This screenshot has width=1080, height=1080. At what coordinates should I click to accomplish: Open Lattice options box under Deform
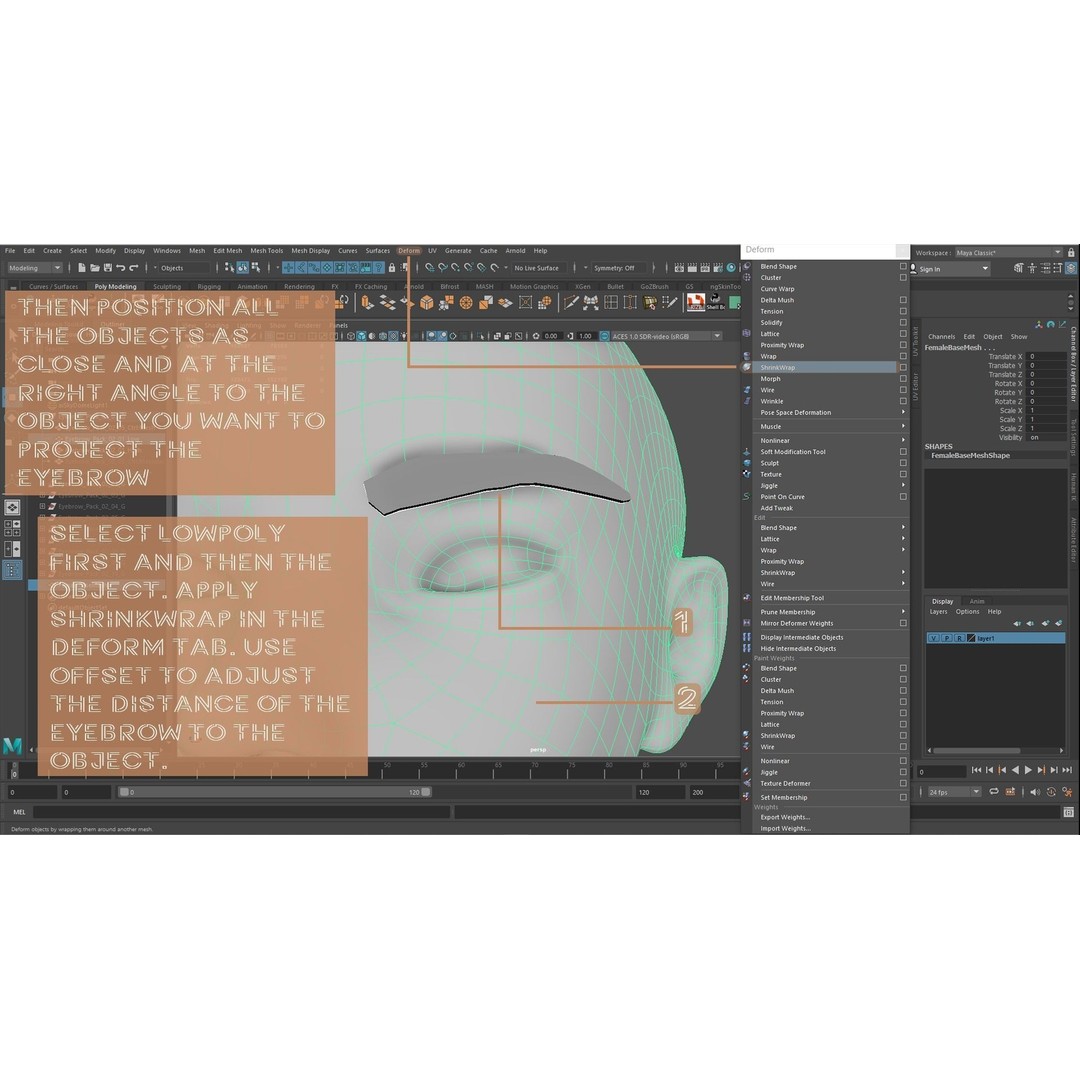(x=903, y=334)
